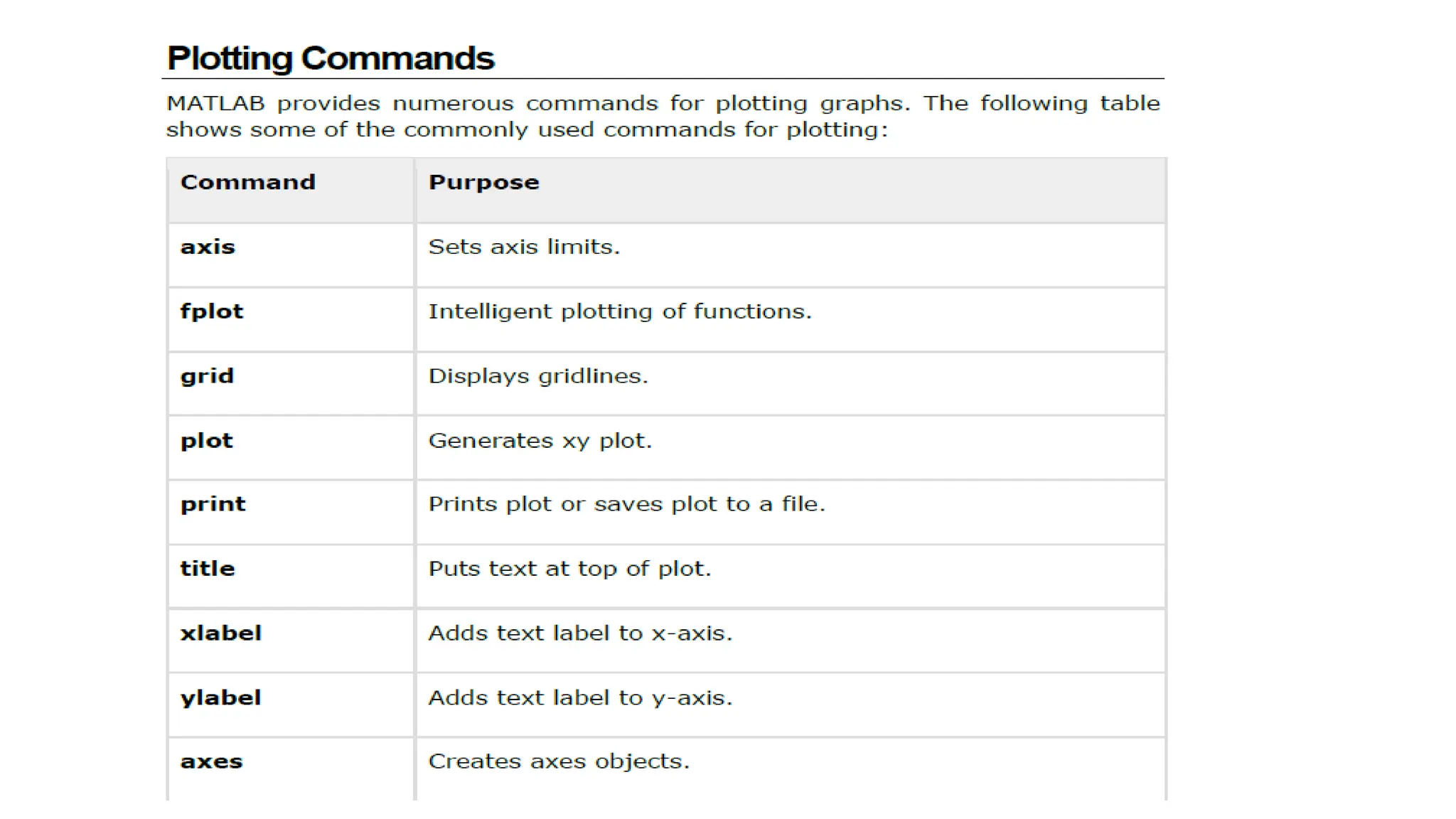Click the axis command cell

pos(291,255)
